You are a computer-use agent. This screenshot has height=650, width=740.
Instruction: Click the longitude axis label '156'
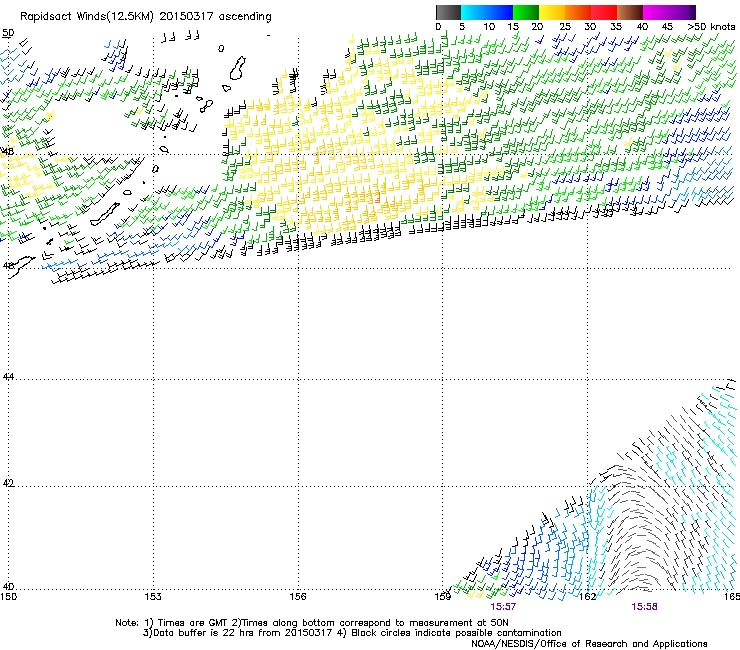[298, 597]
